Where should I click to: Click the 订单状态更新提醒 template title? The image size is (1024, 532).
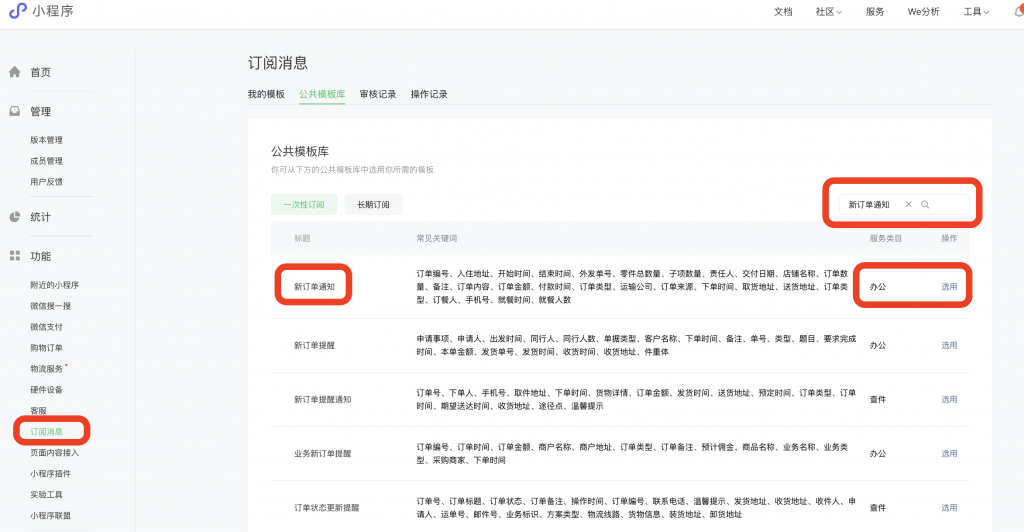(x=327, y=508)
